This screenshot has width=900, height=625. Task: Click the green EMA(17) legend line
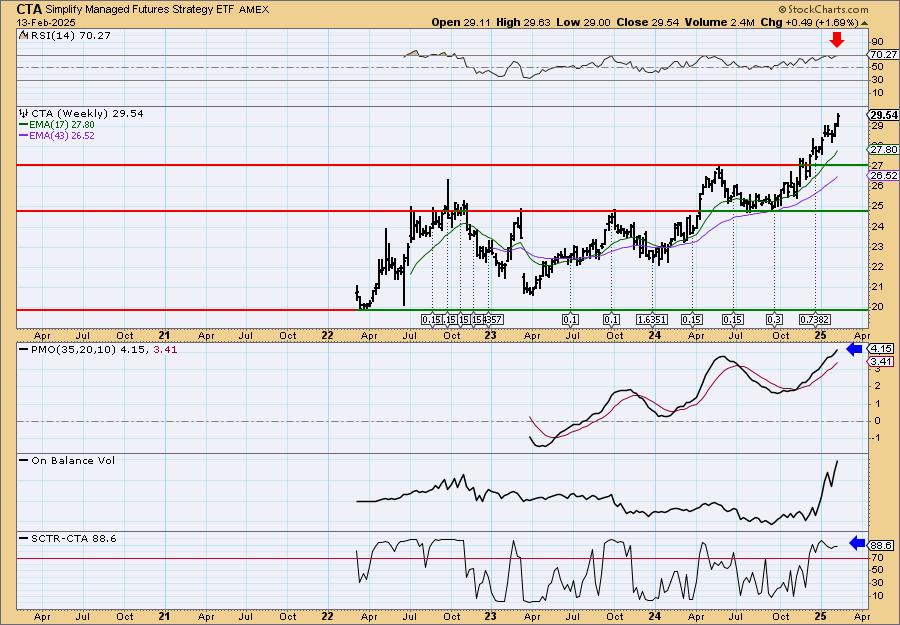pos(23,125)
